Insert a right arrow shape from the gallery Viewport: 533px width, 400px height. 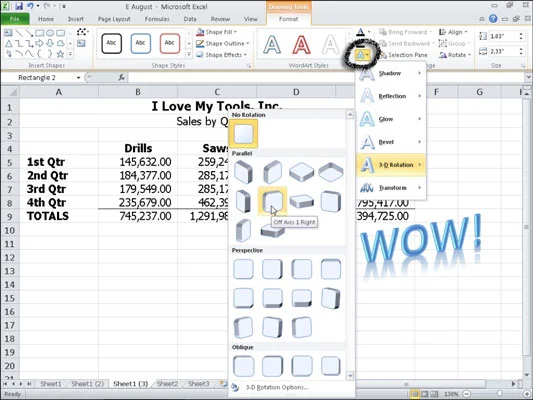click(39, 43)
